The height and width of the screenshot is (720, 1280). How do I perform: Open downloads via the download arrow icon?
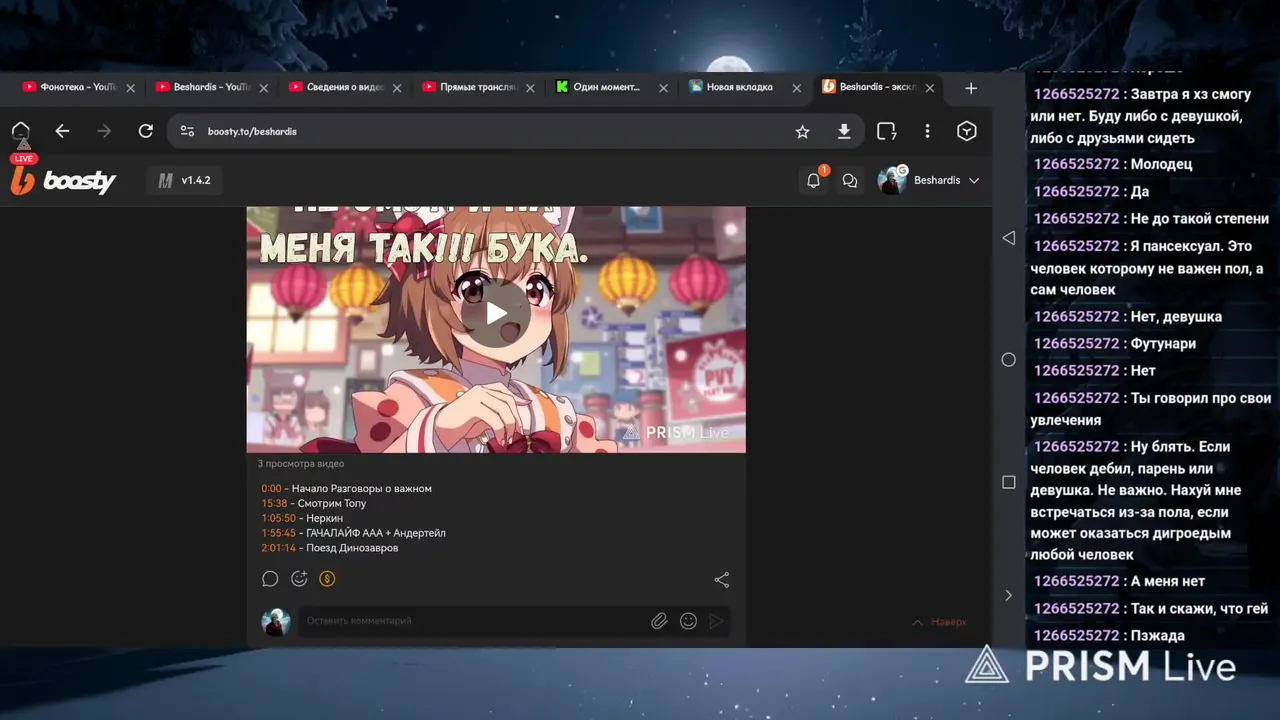(844, 131)
